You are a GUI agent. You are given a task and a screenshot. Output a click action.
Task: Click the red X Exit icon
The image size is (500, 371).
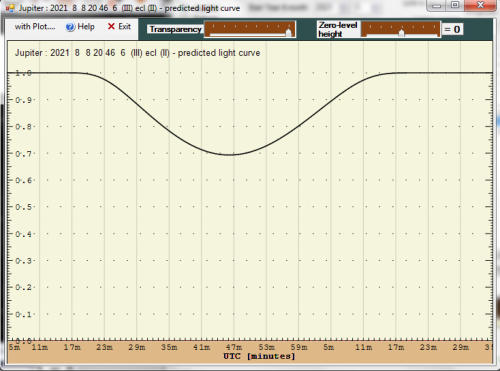pyautogui.click(x=111, y=26)
